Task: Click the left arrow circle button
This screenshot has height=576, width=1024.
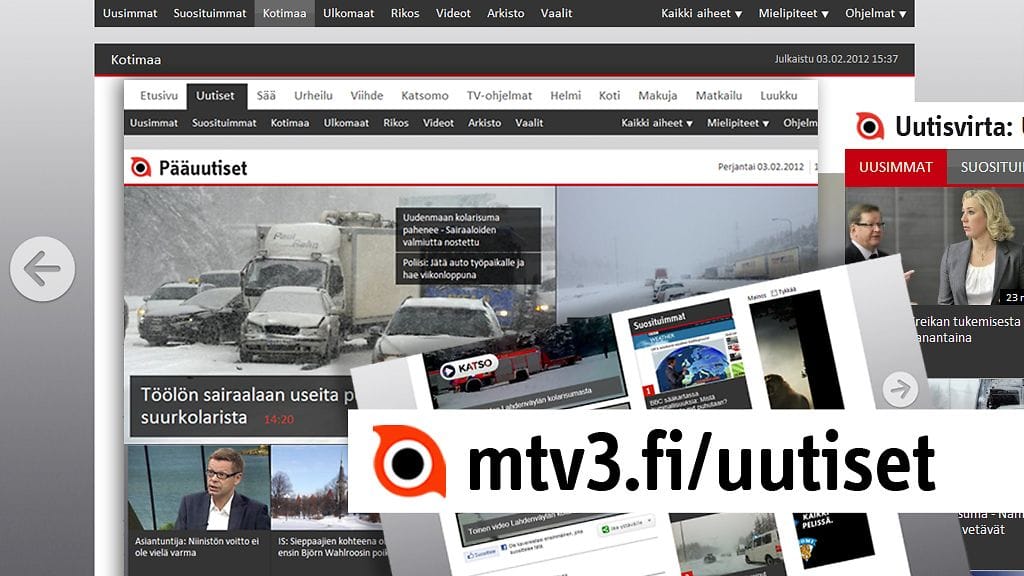Action: pyautogui.click(x=42, y=268)
